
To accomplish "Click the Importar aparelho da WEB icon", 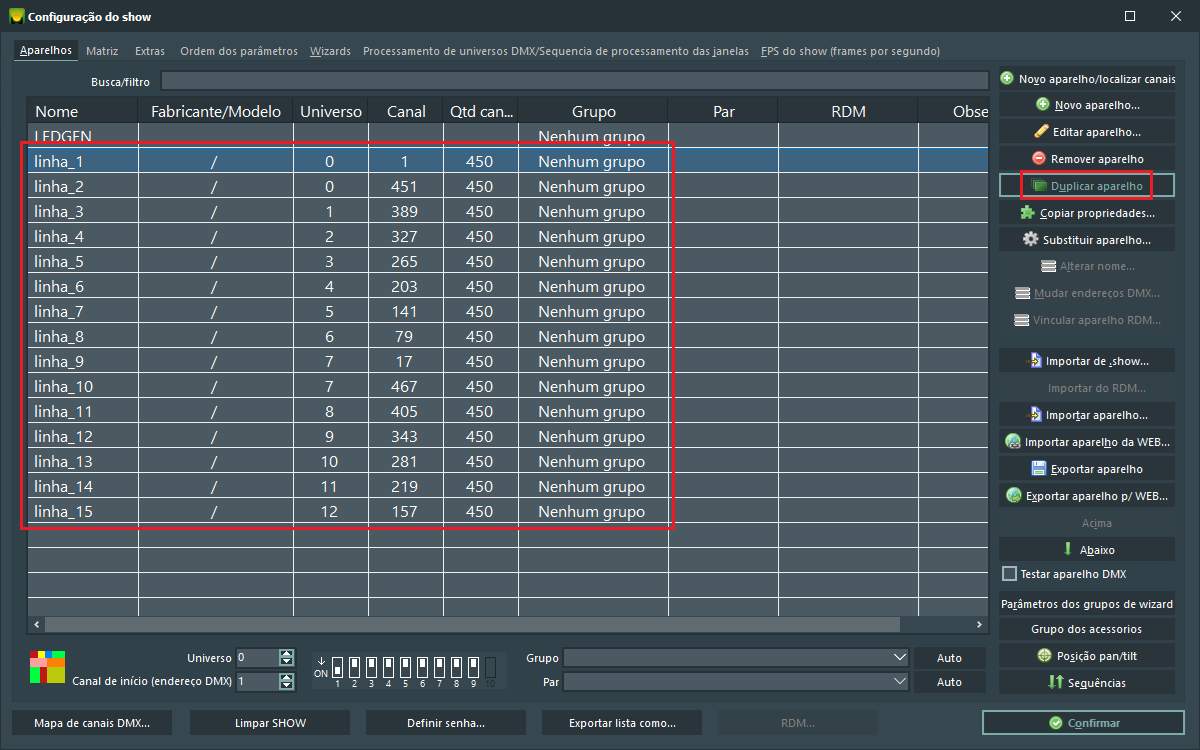I will (x=1012, y=442).
